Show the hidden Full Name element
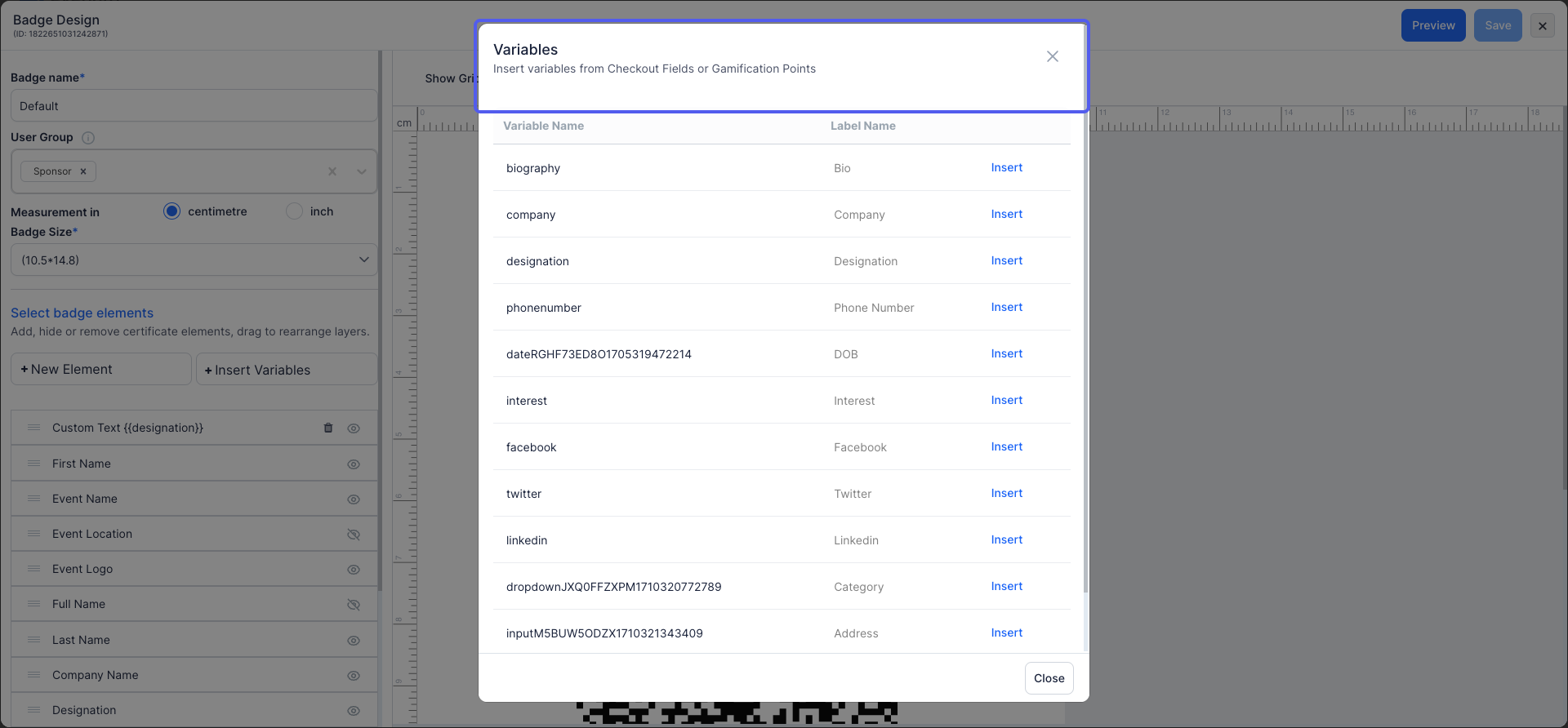1568x728 pixels. tap(354, 605)
